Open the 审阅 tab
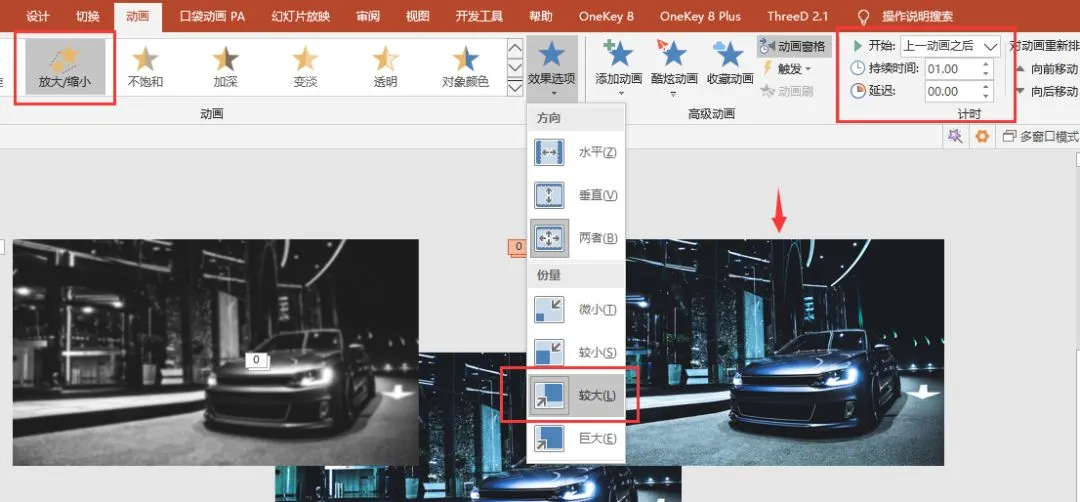 coord(368,16)
